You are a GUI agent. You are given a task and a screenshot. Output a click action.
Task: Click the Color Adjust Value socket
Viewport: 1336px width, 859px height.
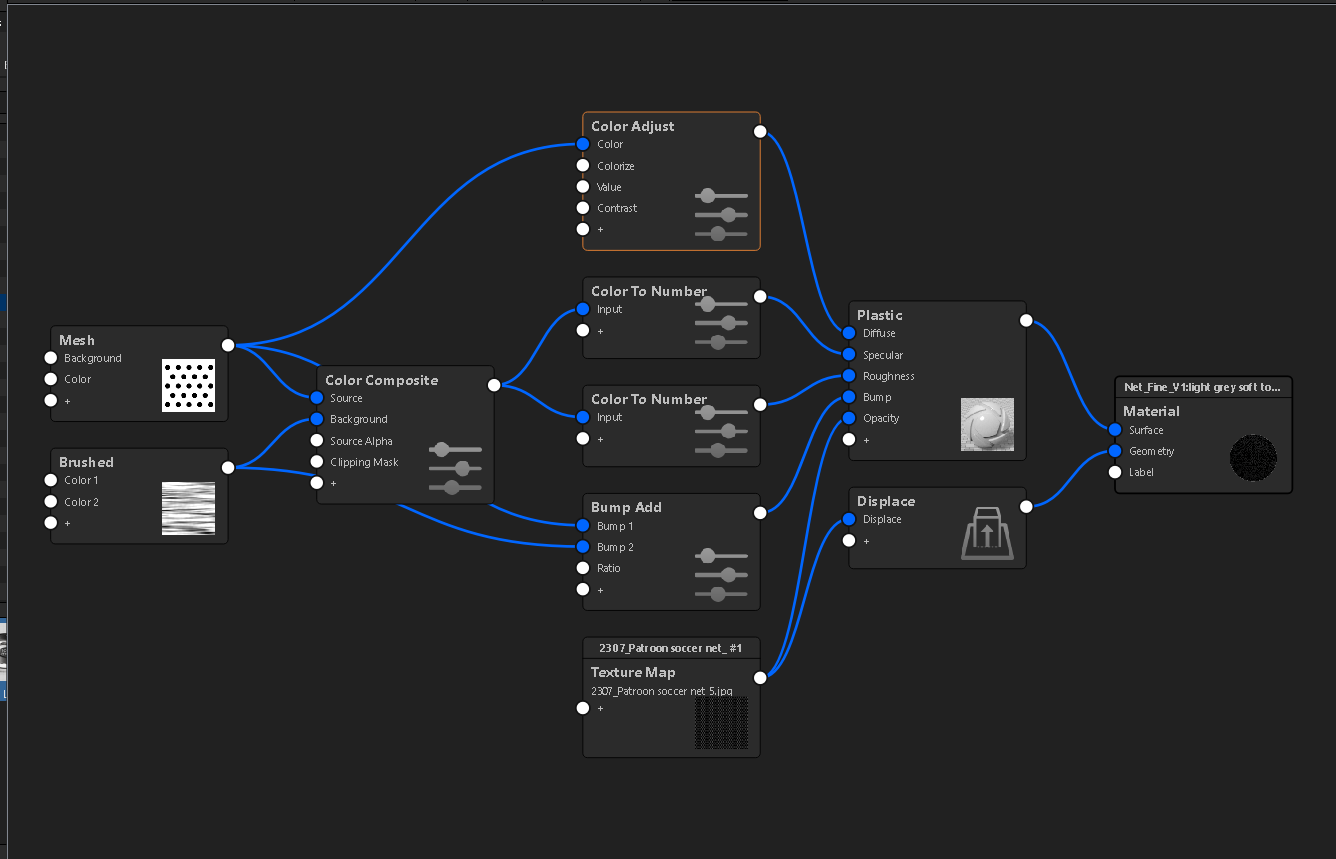pos(583,187)
